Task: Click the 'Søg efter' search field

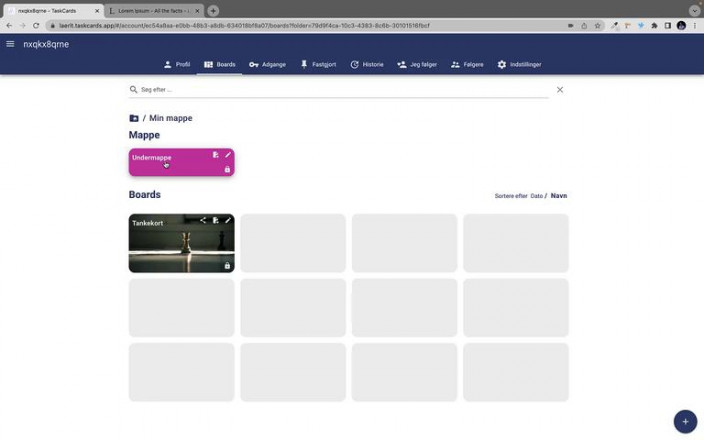Action: pyautogui.click(x=340, y=90)
